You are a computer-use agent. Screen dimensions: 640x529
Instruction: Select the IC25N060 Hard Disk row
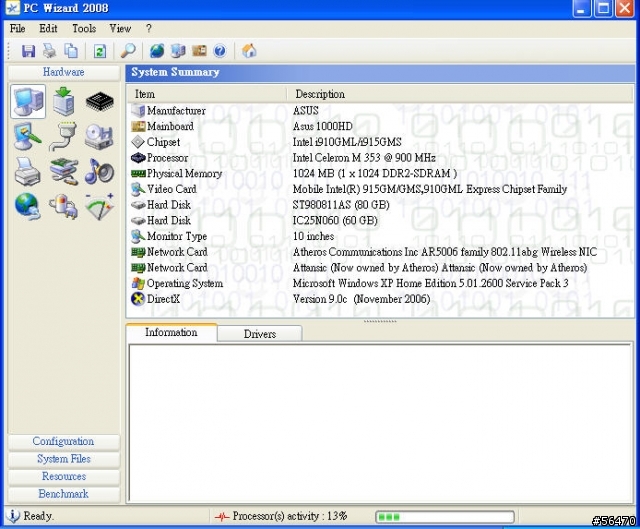pos(380,220)
